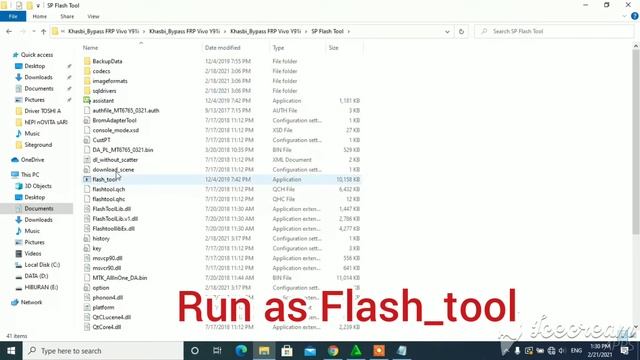Image resolution: width=640 pixels, height=360 pixels.
Task: Open the notification center icon
Action: [x=624, y=351]
